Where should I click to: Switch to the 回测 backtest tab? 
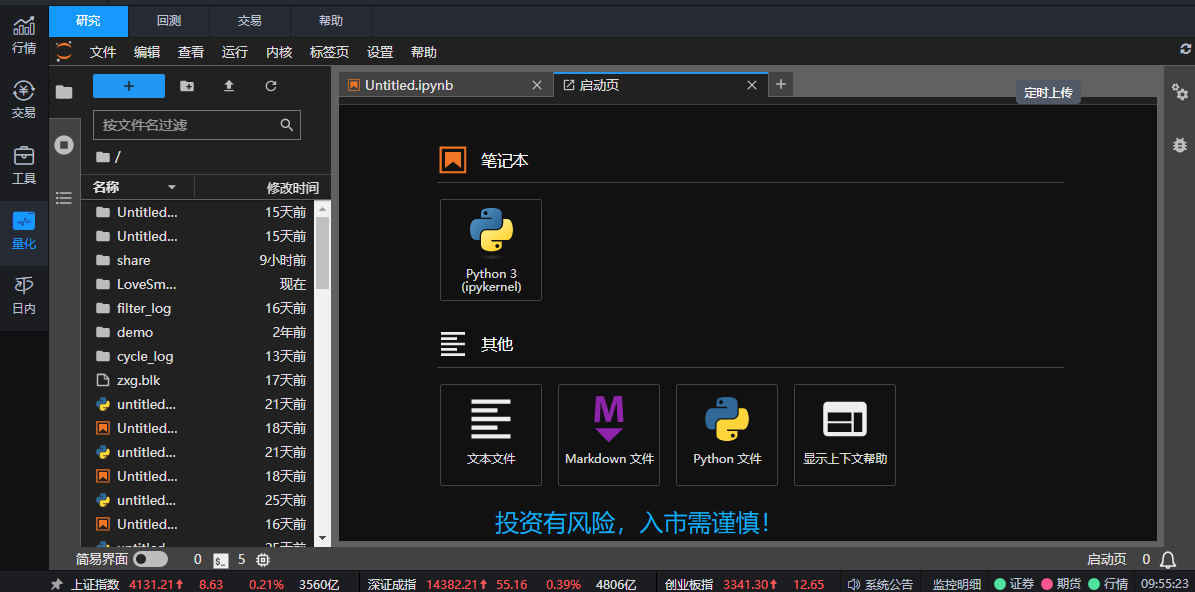pos(169,20)
